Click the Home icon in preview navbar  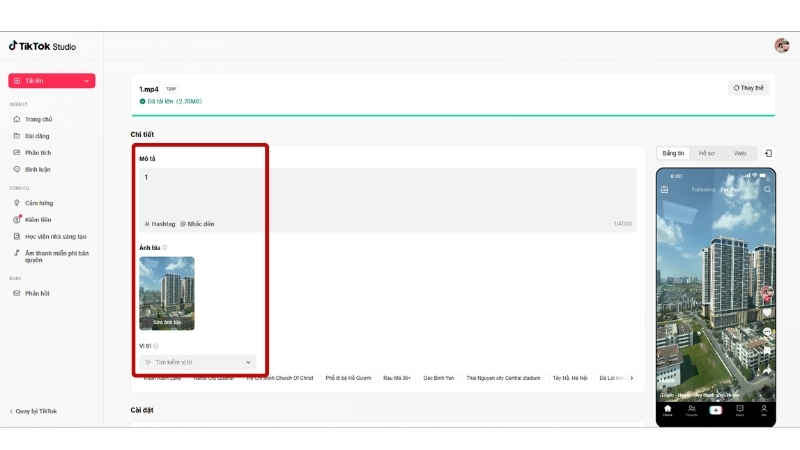point(667,410)
